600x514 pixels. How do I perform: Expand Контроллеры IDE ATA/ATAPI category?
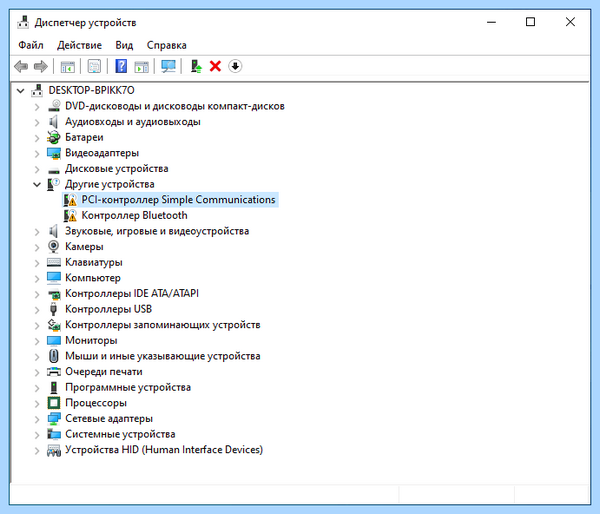coord(37,294)
